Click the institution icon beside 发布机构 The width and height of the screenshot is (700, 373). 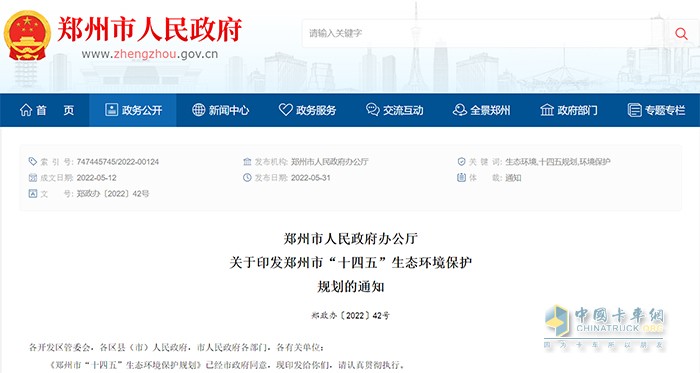pos(247,162)
